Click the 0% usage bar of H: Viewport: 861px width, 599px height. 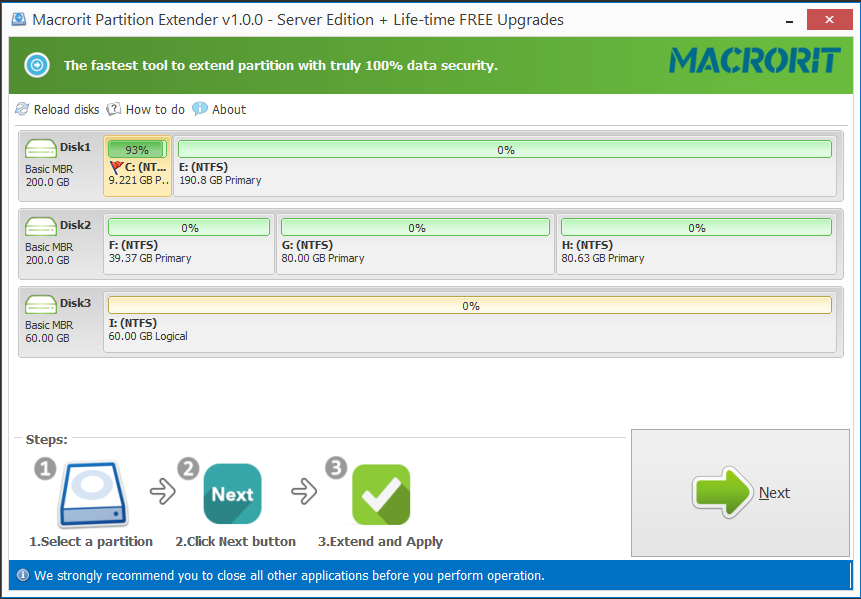point(696,227)
